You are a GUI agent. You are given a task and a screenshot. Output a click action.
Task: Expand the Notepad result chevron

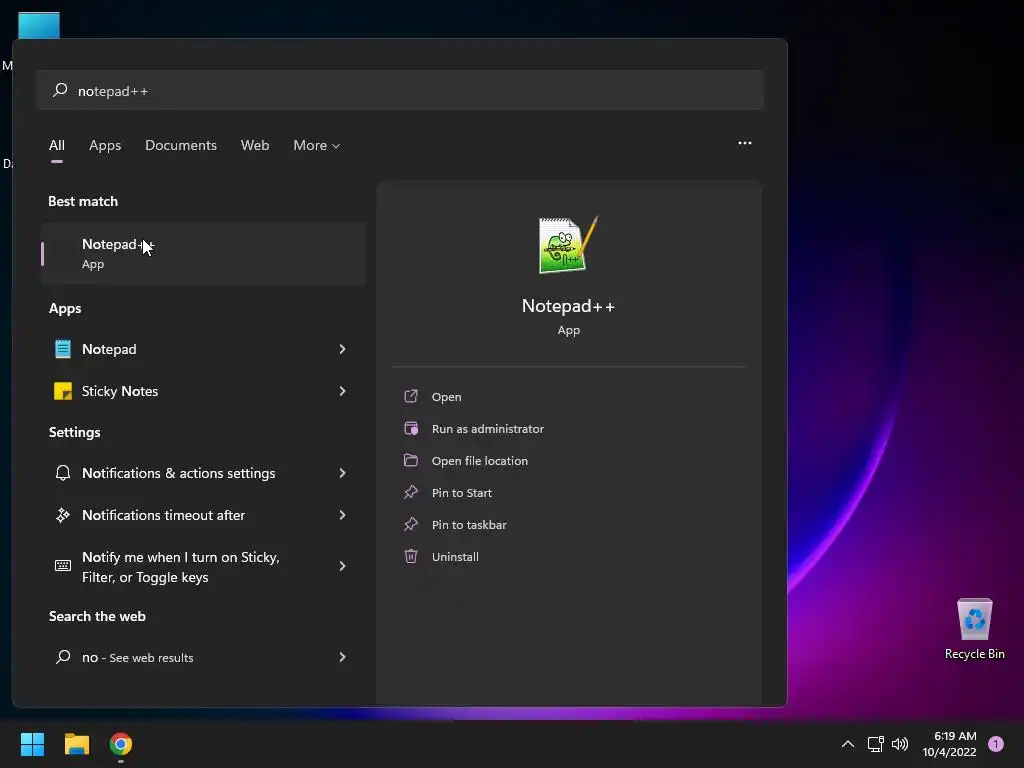[342, 349]
